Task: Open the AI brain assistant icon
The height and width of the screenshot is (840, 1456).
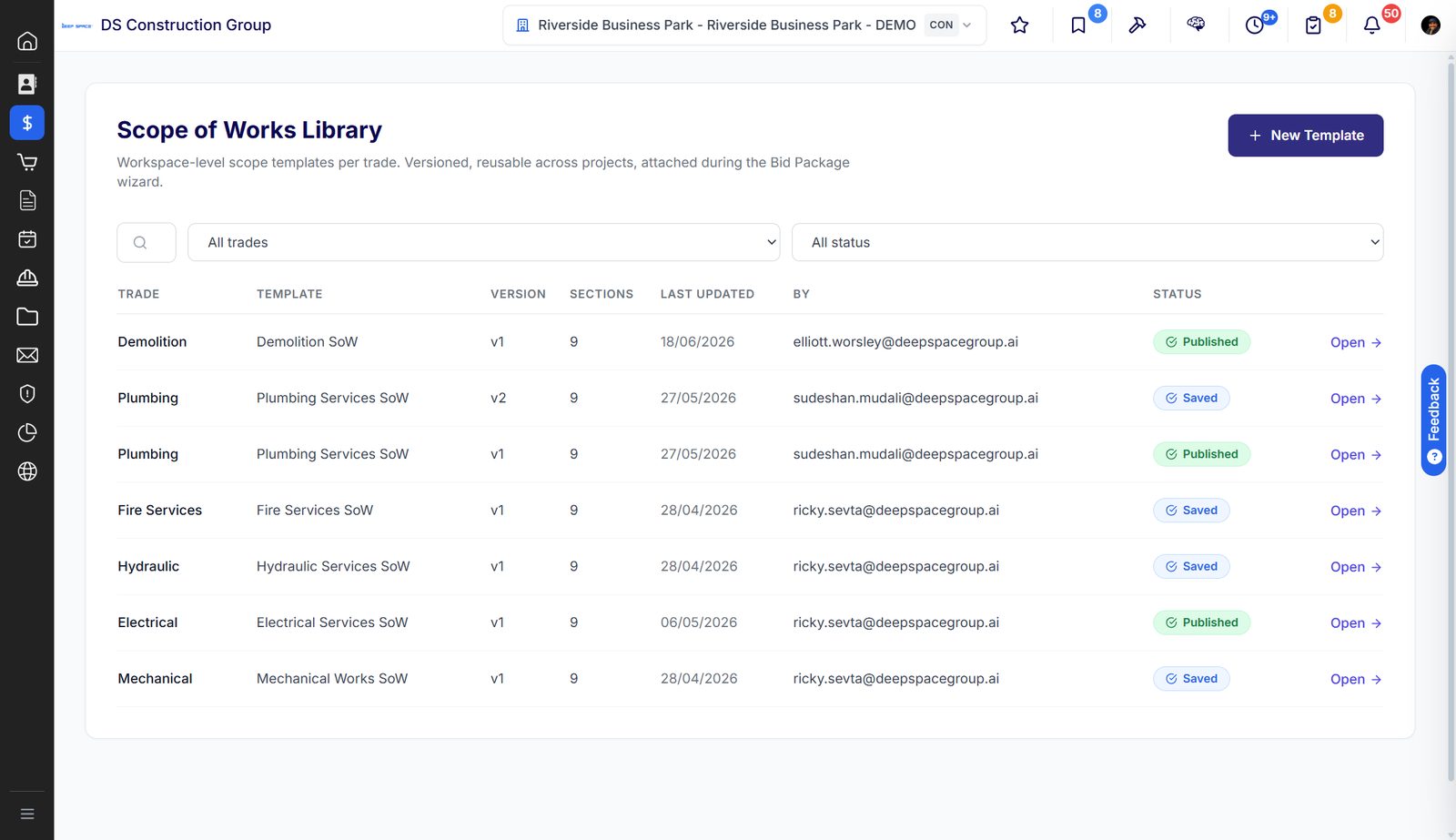Action: coord(1196,25)
